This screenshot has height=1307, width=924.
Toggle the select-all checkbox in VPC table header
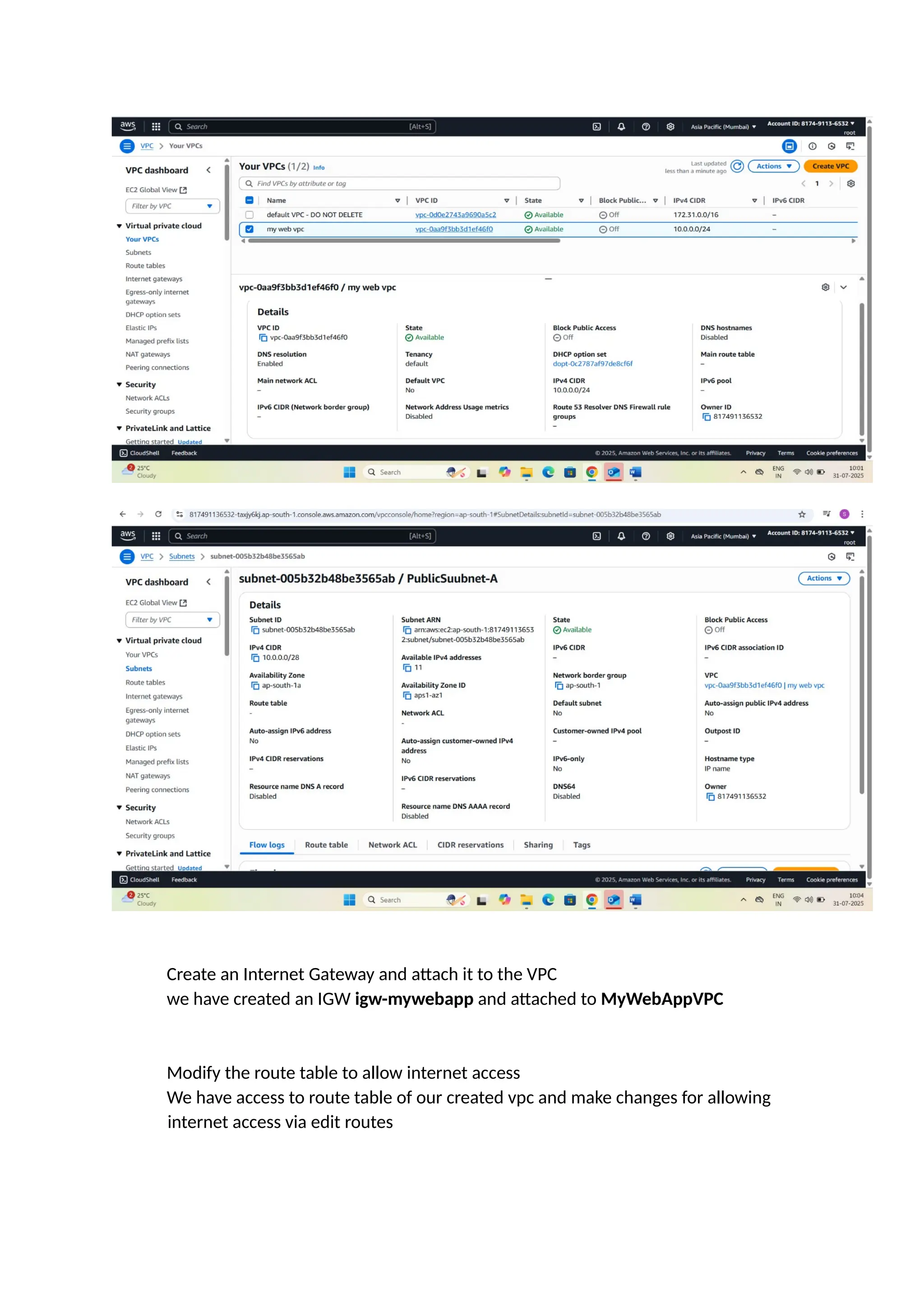249,200
